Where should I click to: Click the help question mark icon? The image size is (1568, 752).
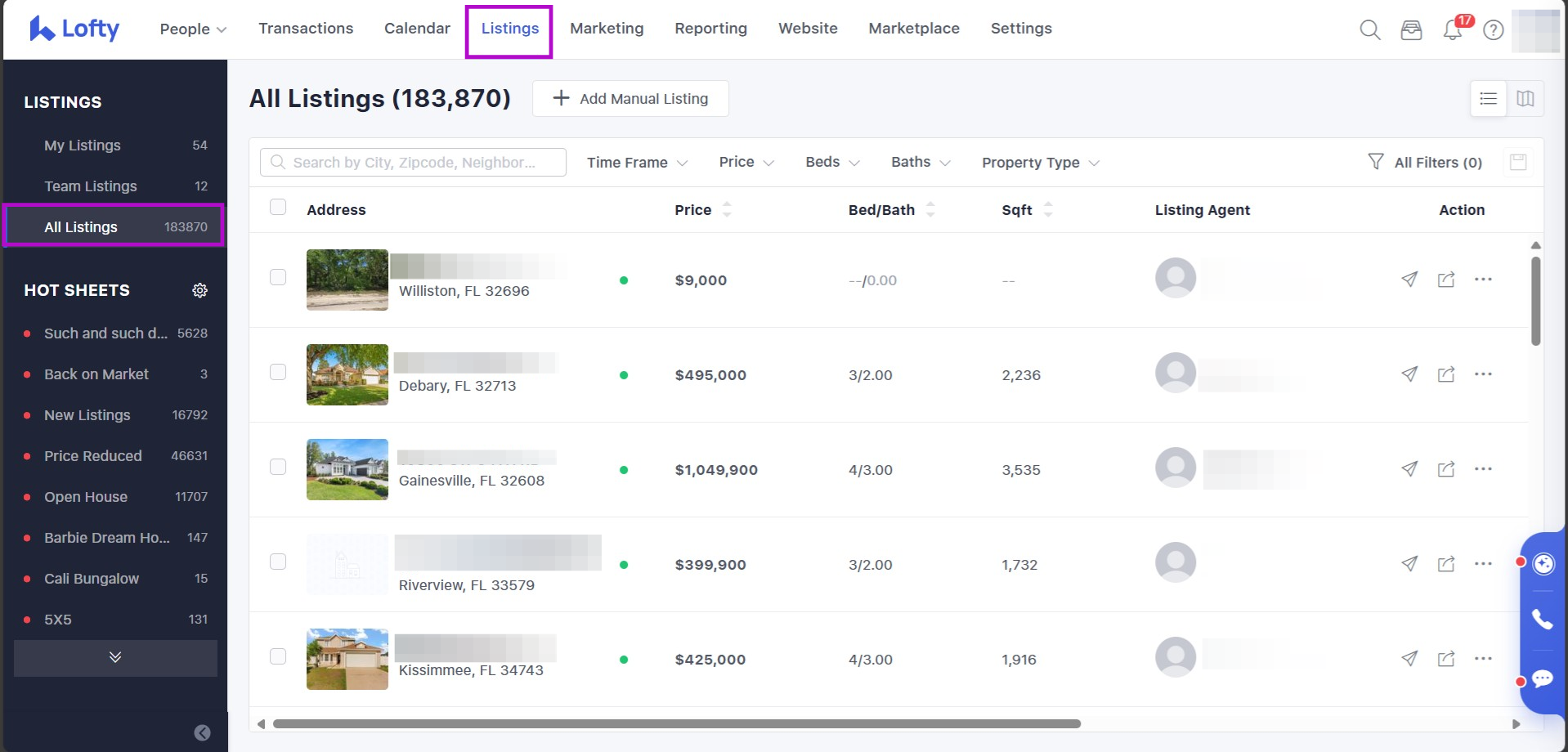(1493, 30)
